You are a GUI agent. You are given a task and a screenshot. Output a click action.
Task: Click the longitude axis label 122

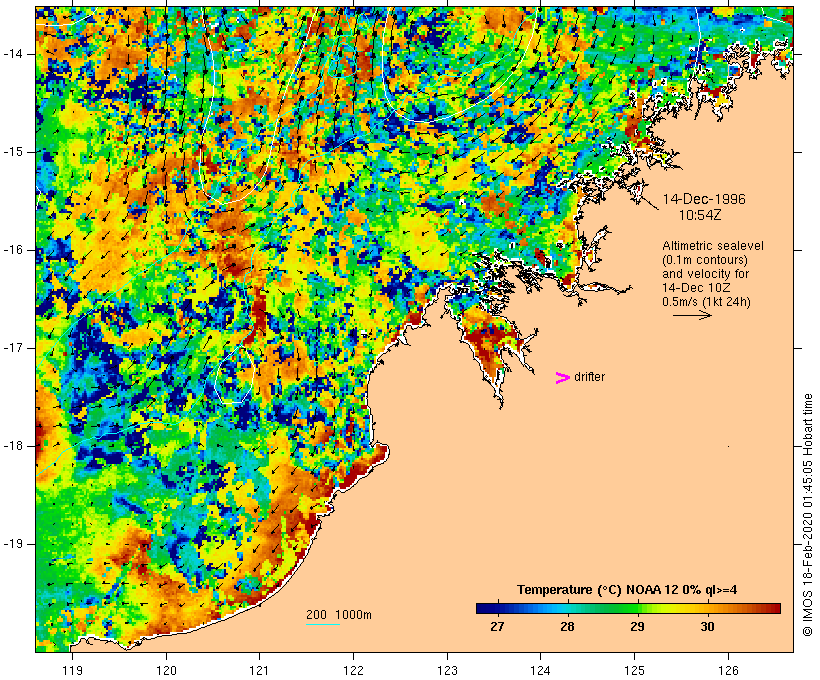(x=354, y=670)
